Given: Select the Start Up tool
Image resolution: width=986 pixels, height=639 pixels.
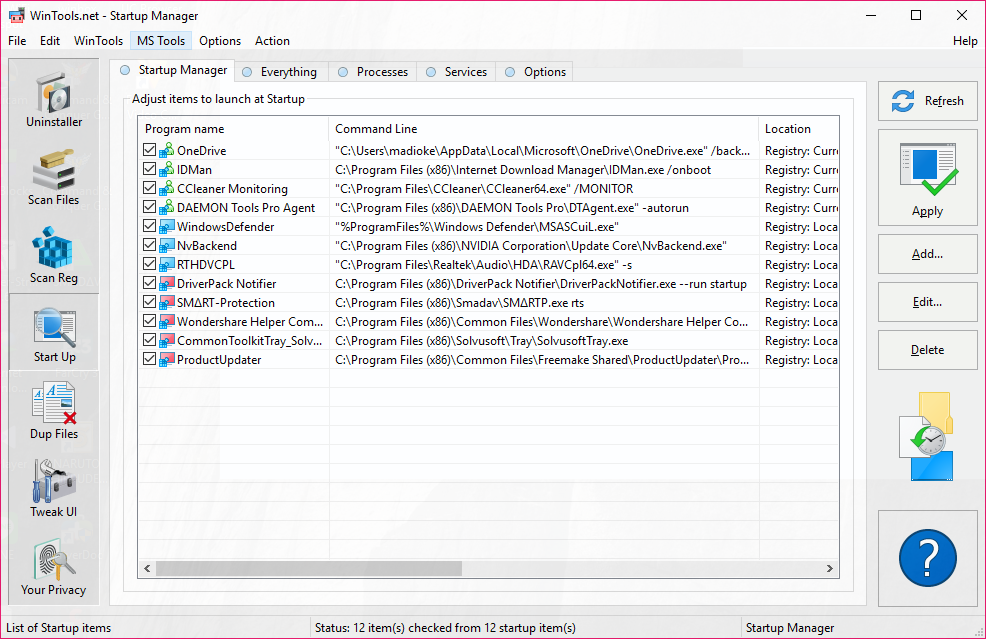Looking at the screenshot, I should coord(54,333).
